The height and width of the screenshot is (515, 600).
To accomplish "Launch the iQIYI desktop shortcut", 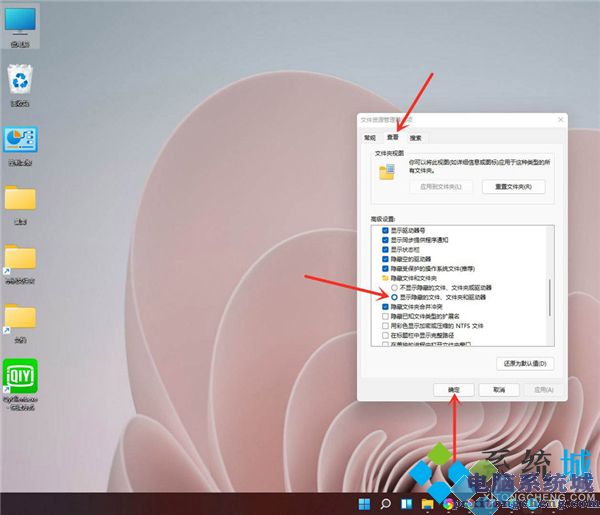I will pyautogui.click(x=20, y=384).
